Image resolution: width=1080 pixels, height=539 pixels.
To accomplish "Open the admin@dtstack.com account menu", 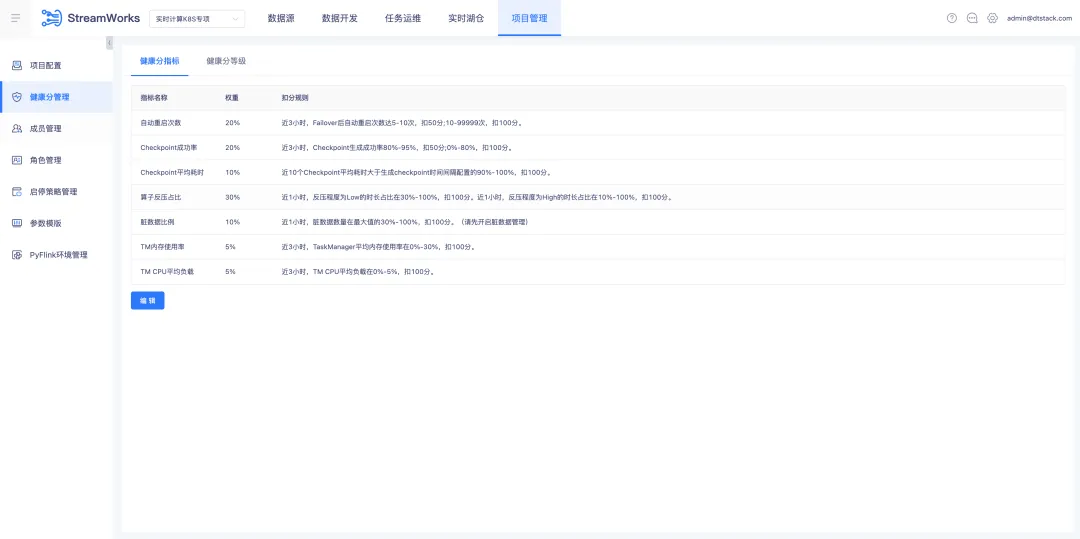I will (1039, 19).
